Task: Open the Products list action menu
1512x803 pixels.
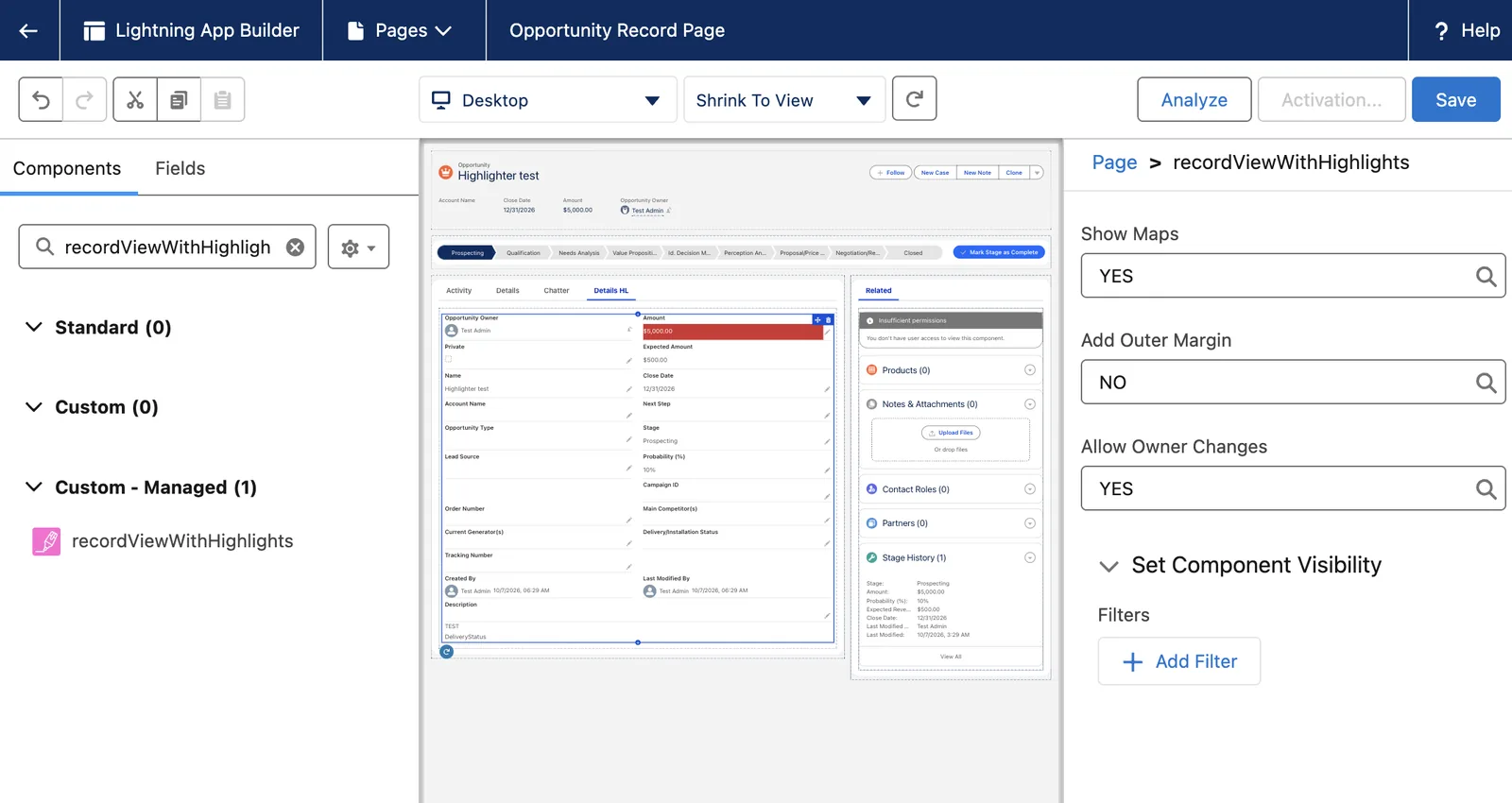Action: coord(1030,370)
